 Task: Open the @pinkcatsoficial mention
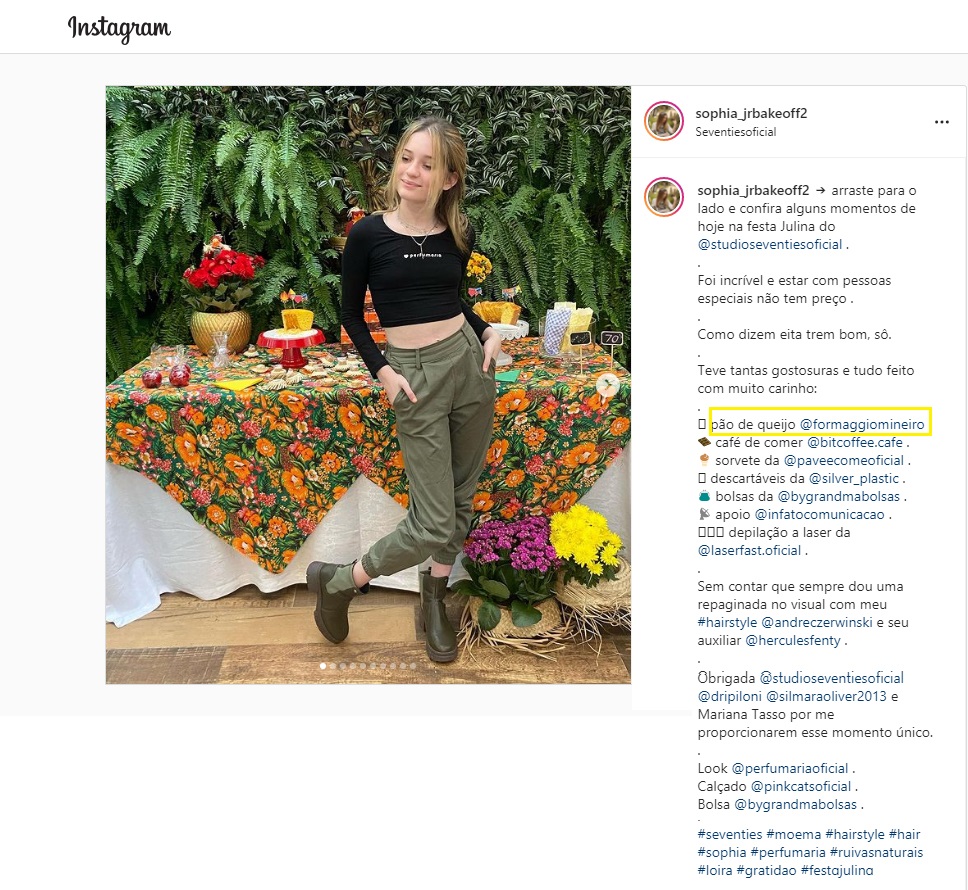pyautogui.click(x=801, y=787)
